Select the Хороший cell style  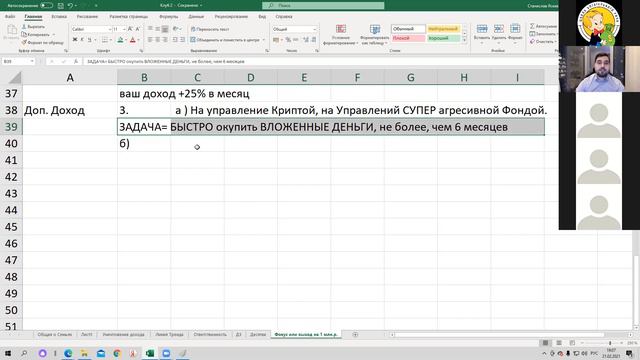[444, 38]
